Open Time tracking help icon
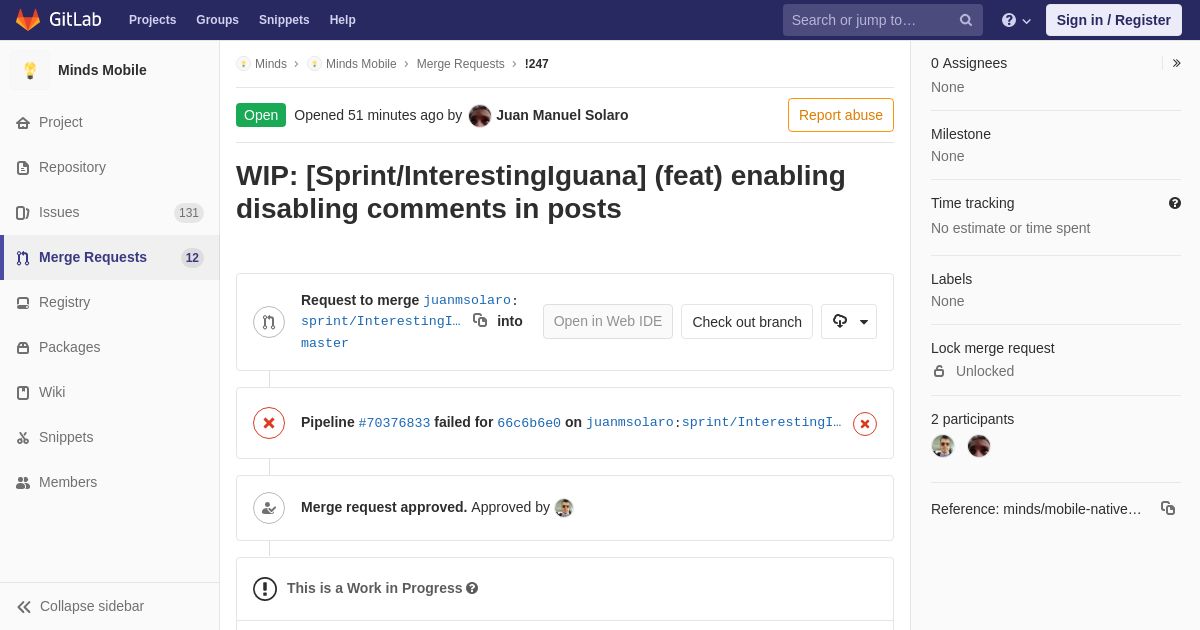The image size is (1200, 630). coord(1175,203)
